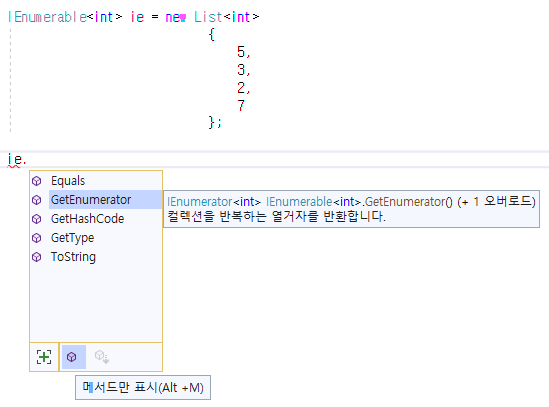Select the GetType completion entry
Image resolution: width=549 pixels, height=407 pixels.
tap(96, 238)
